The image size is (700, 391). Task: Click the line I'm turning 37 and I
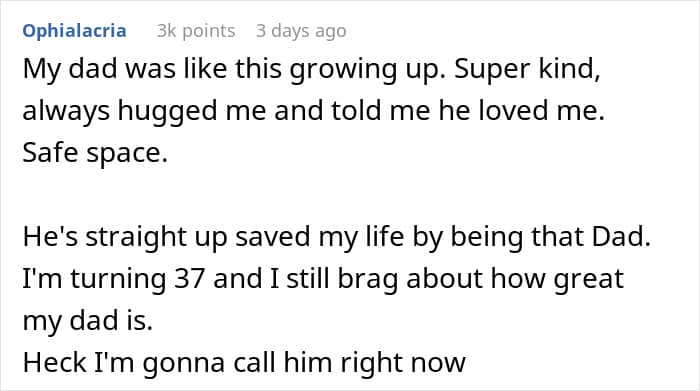323,279
